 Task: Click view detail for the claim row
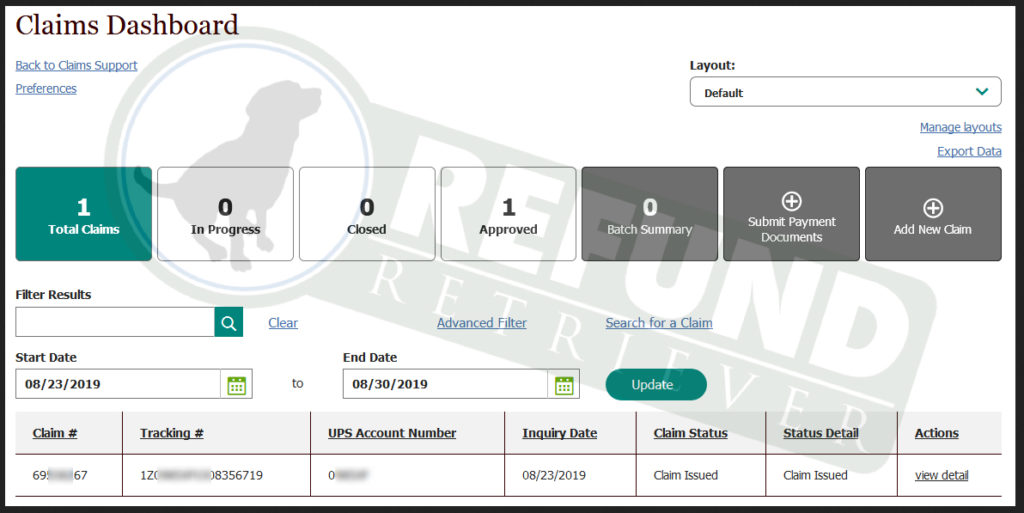tap(941, 476)
